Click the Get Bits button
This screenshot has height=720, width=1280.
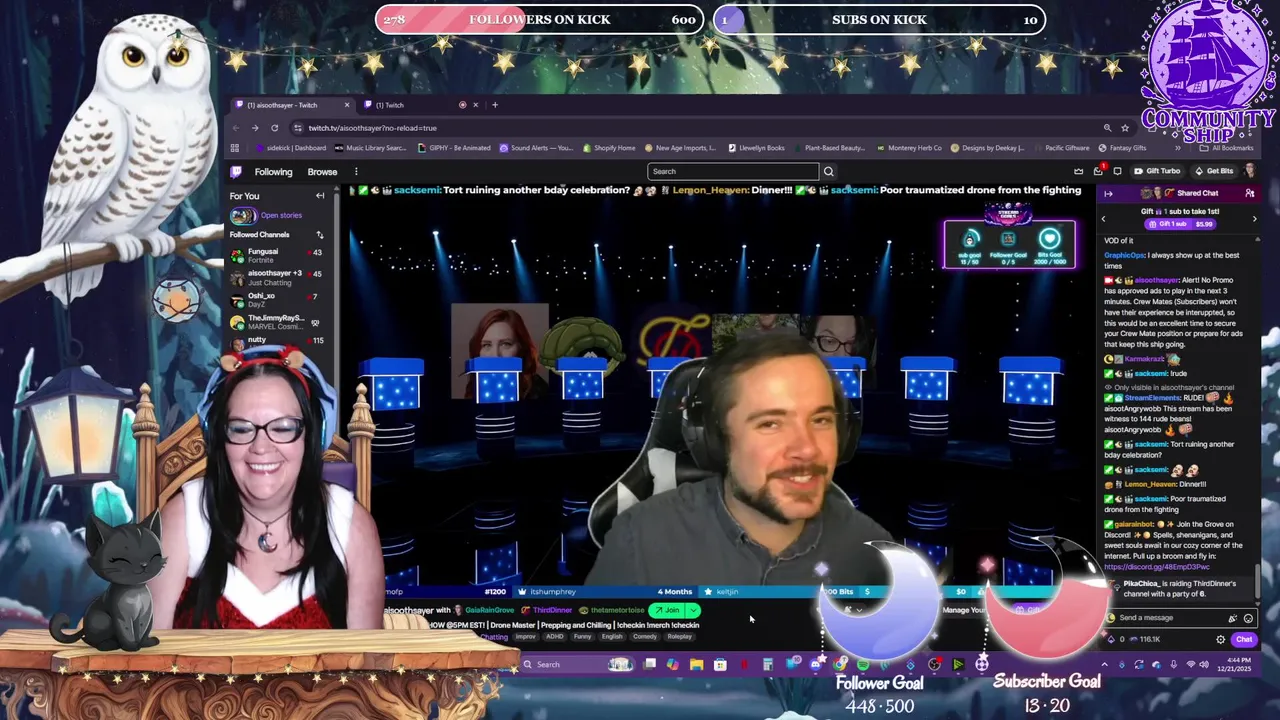point(1214,171)
